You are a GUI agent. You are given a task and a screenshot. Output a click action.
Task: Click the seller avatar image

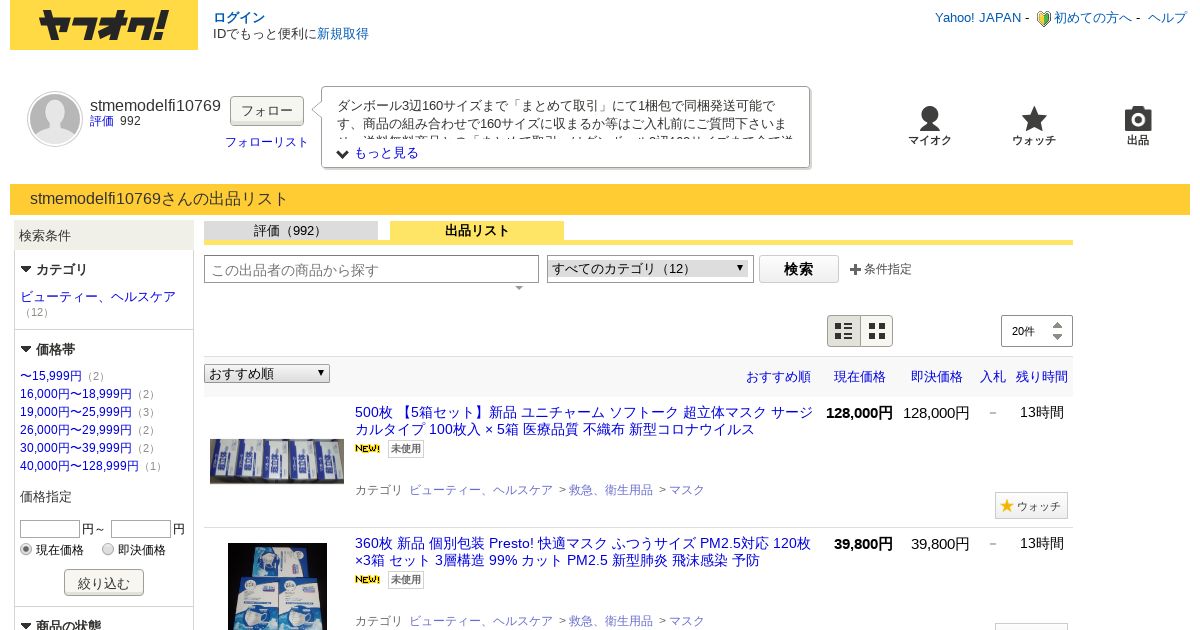(x=55, y=119)
